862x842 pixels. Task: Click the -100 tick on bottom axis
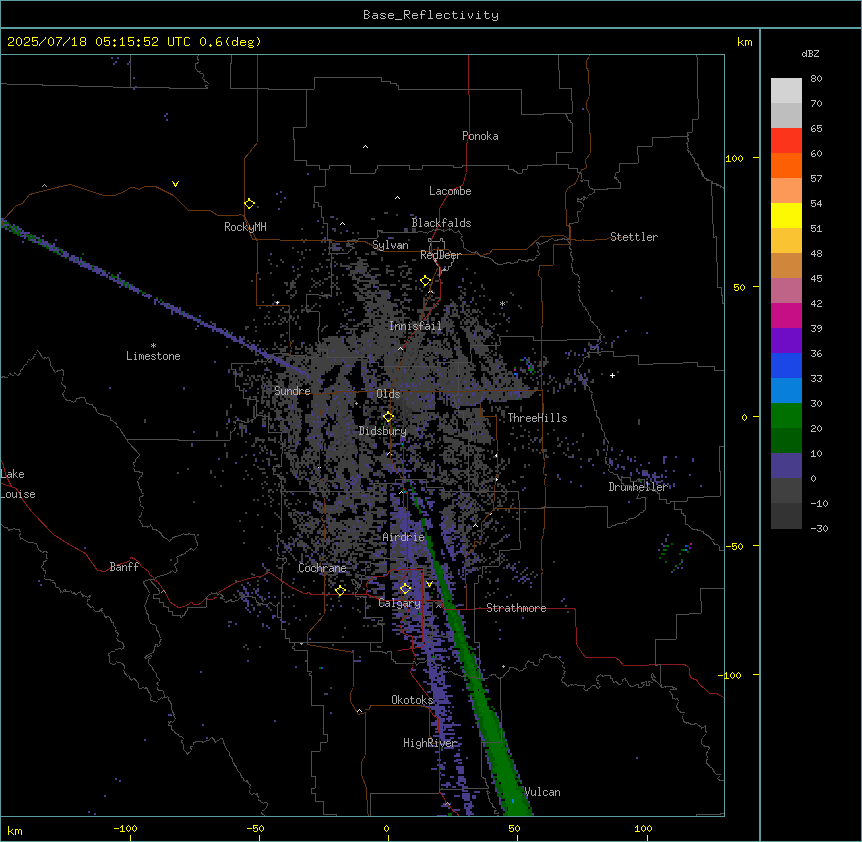(125, 828)
